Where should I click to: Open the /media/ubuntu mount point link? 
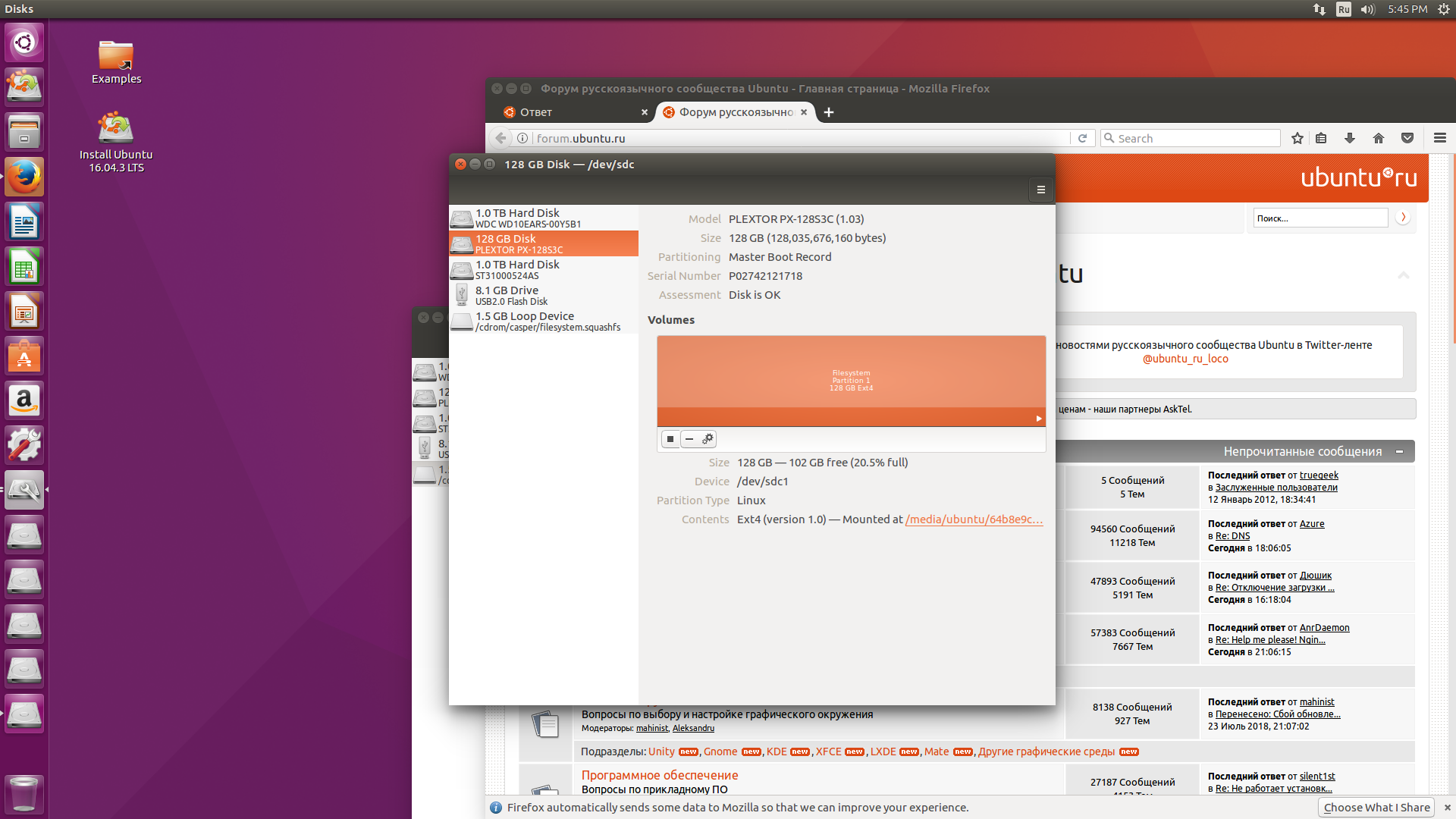pyautogui.click(x=974, y=519)
